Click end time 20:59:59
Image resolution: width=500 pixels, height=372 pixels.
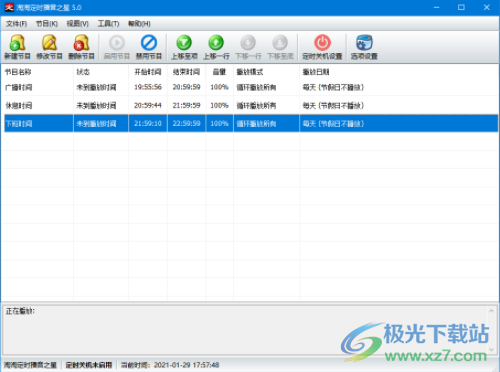[186, 87]
